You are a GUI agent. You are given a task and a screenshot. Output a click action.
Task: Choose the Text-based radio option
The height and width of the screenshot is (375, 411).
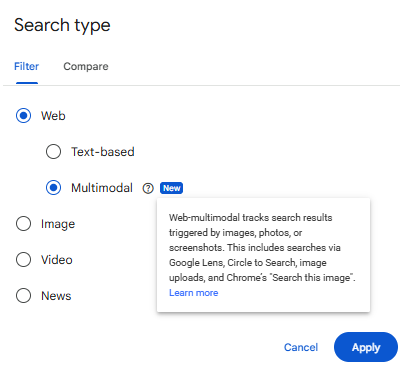coord(53,152)
